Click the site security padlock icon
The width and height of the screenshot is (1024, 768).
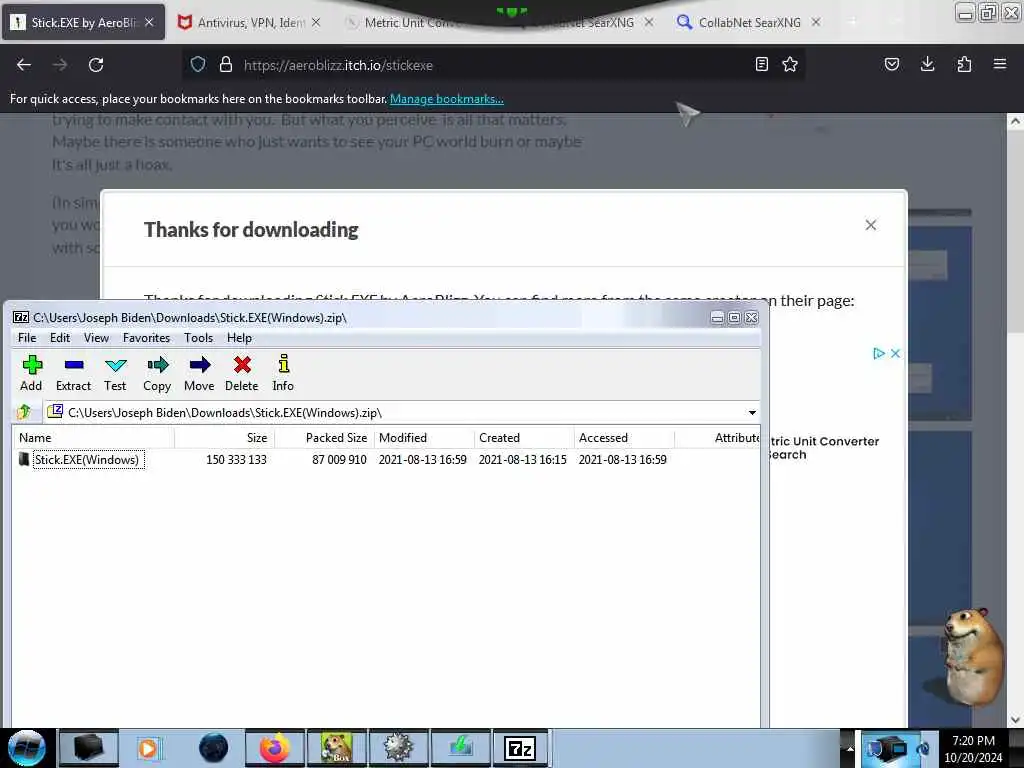(226, 65)
